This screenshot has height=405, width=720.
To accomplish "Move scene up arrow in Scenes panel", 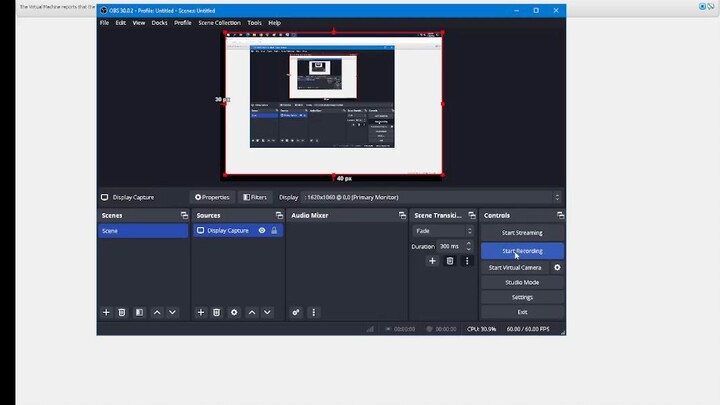I will click(x=157, y=312).
